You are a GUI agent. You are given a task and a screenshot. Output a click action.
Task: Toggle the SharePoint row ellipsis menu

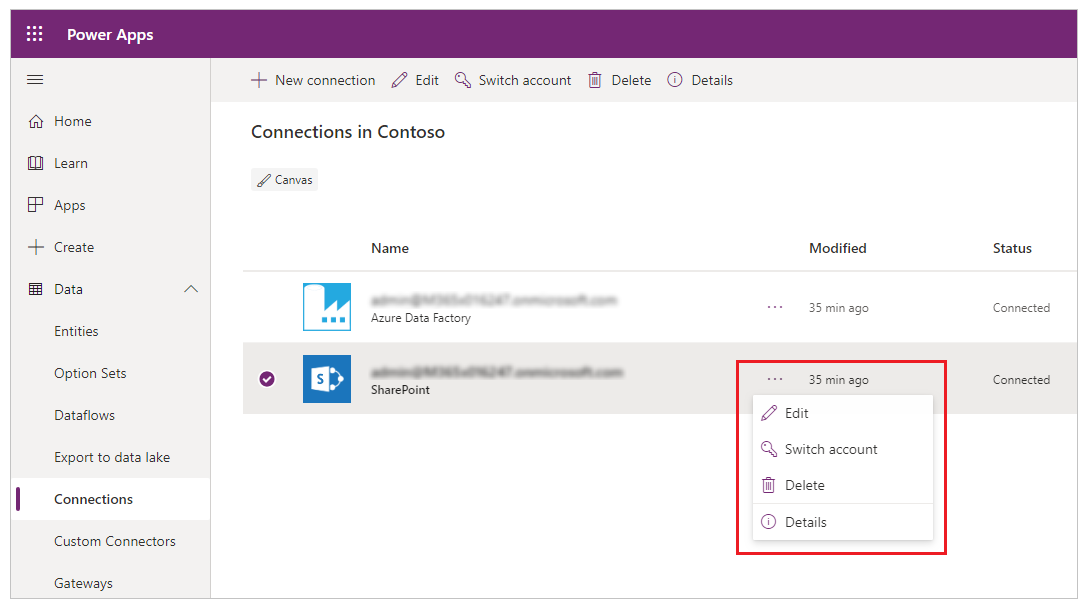click(775, 379)
